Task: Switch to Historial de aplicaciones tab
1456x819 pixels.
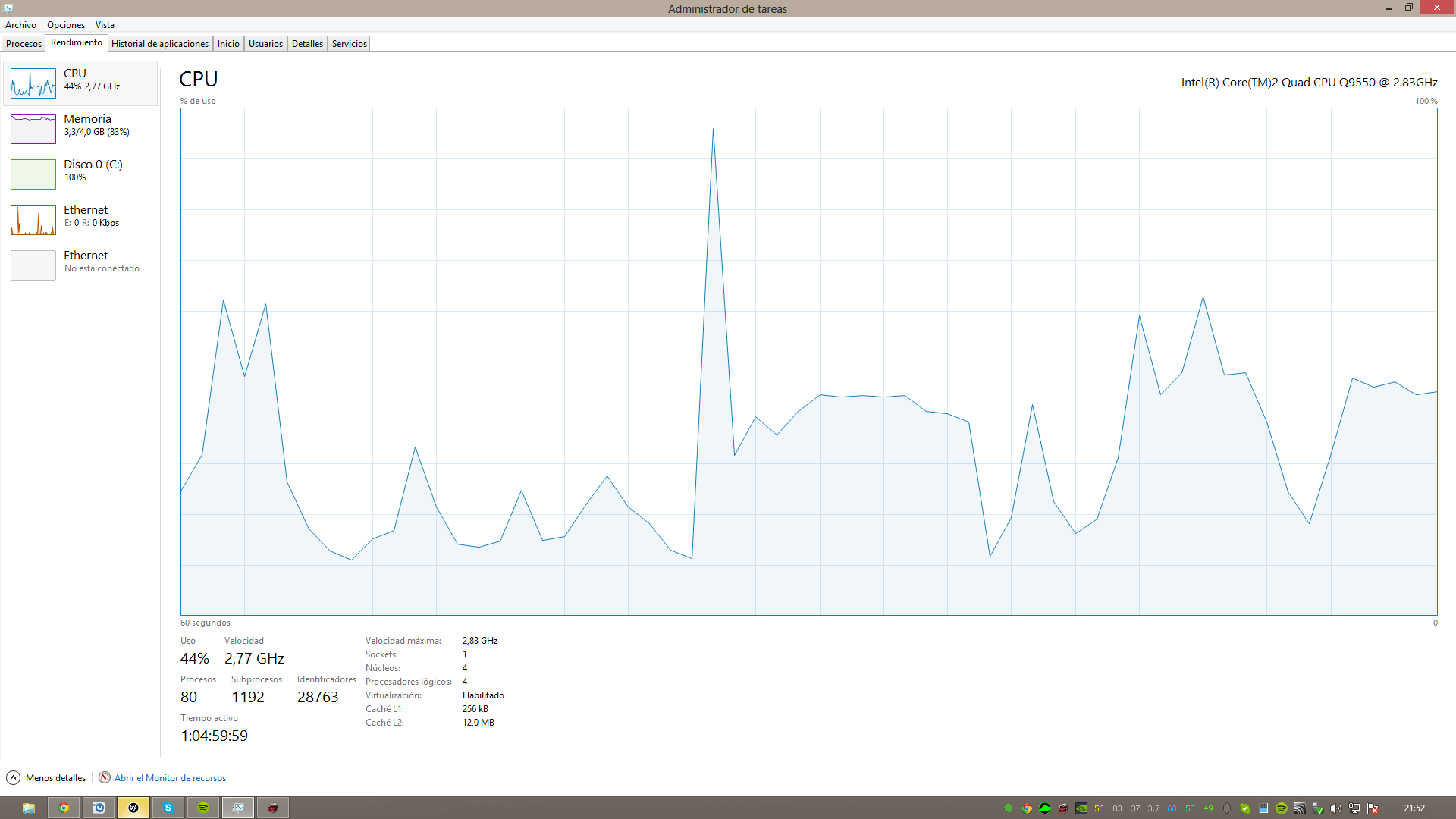Action: point(159,44)
